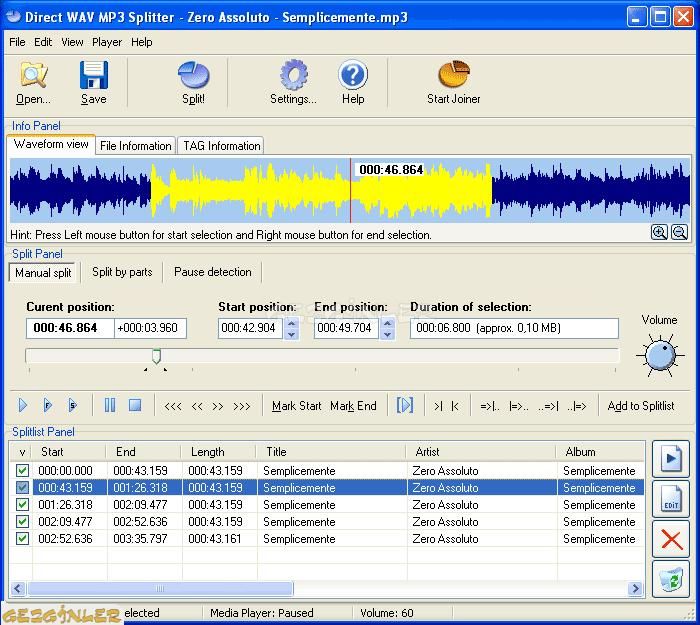Switch to File Information tab
This screenshot has height=625, width=700.
click(135, 146)
